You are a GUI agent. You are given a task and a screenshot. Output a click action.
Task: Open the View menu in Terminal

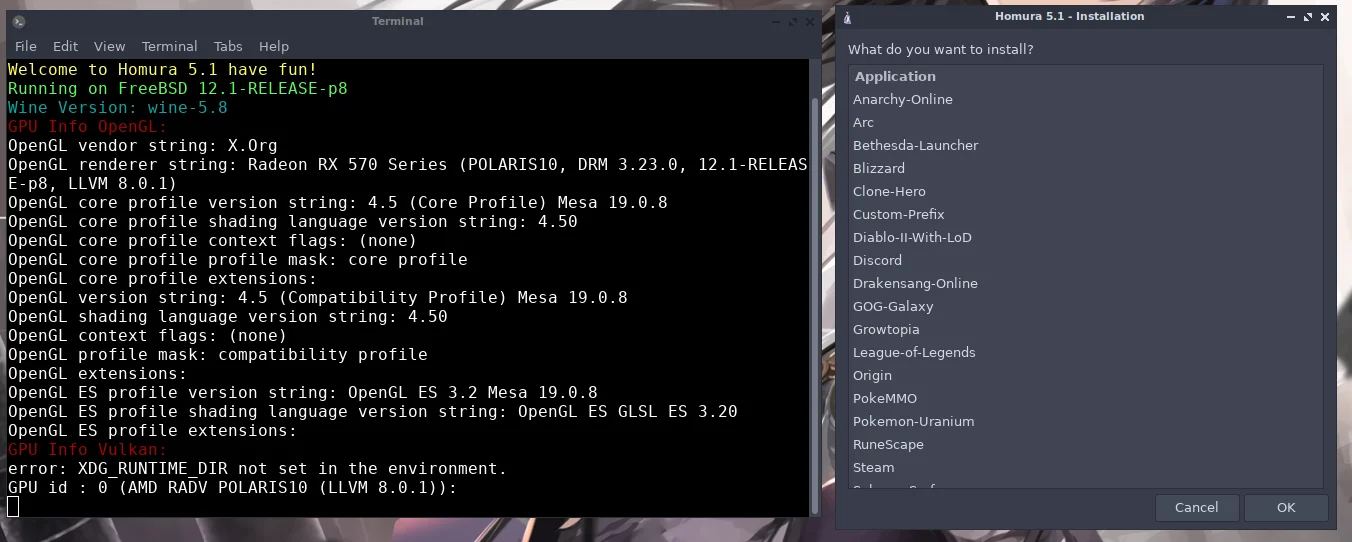coord(110,46)
